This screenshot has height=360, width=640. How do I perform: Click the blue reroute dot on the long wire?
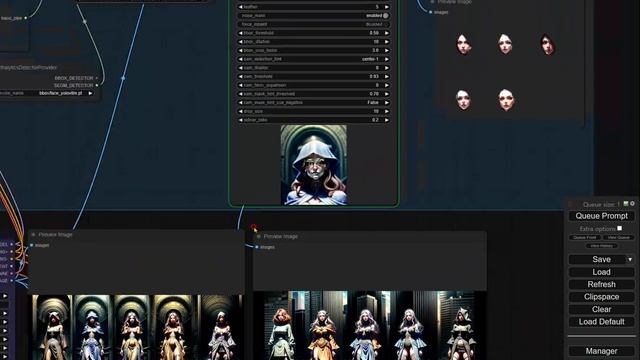pos(123,78)
